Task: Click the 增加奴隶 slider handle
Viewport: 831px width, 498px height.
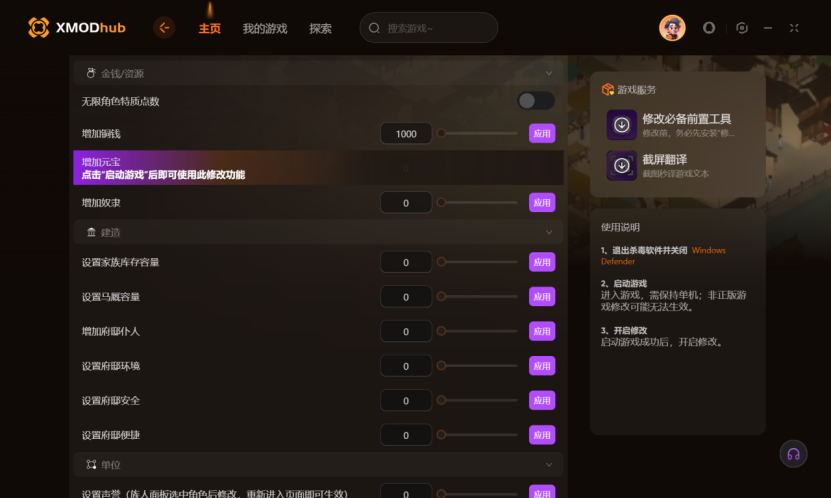Action: (441, 202)
